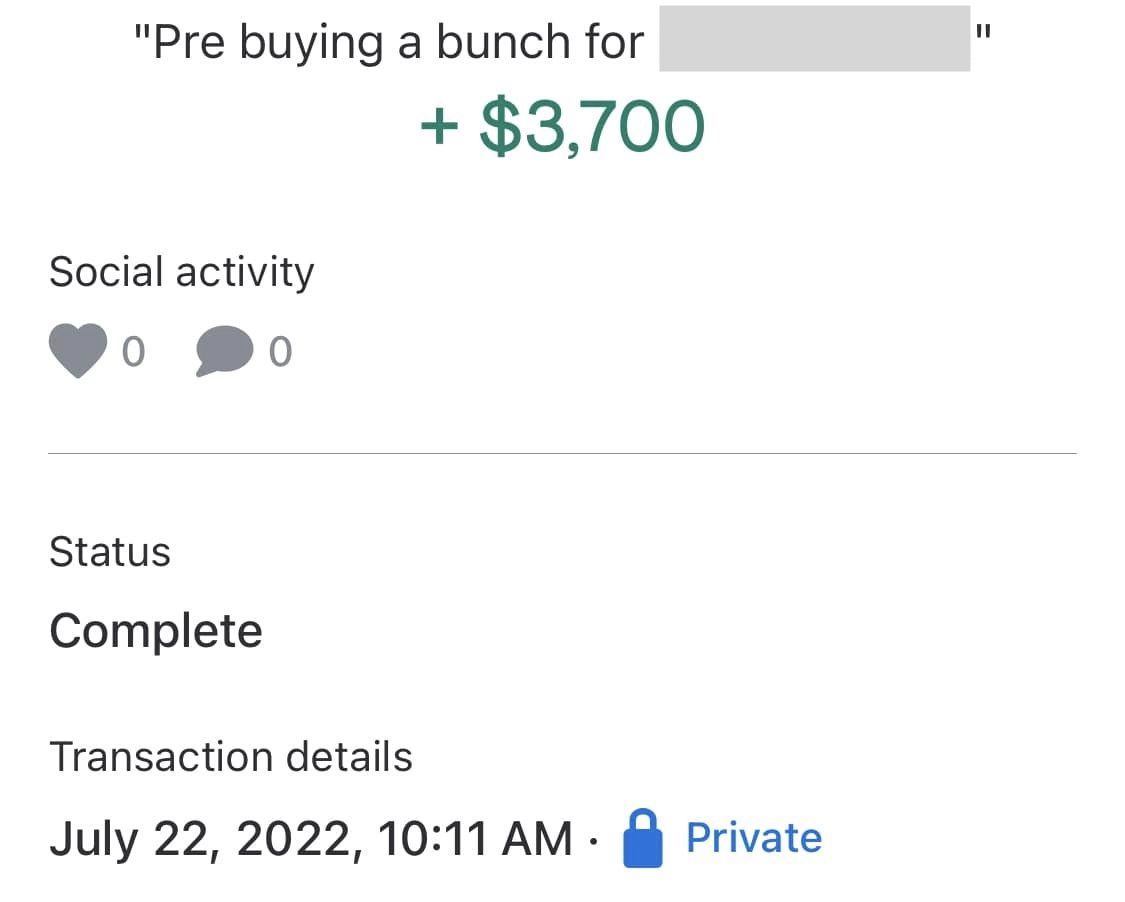
Task: Tap the heart like icon
Action: tap(78, 350)
